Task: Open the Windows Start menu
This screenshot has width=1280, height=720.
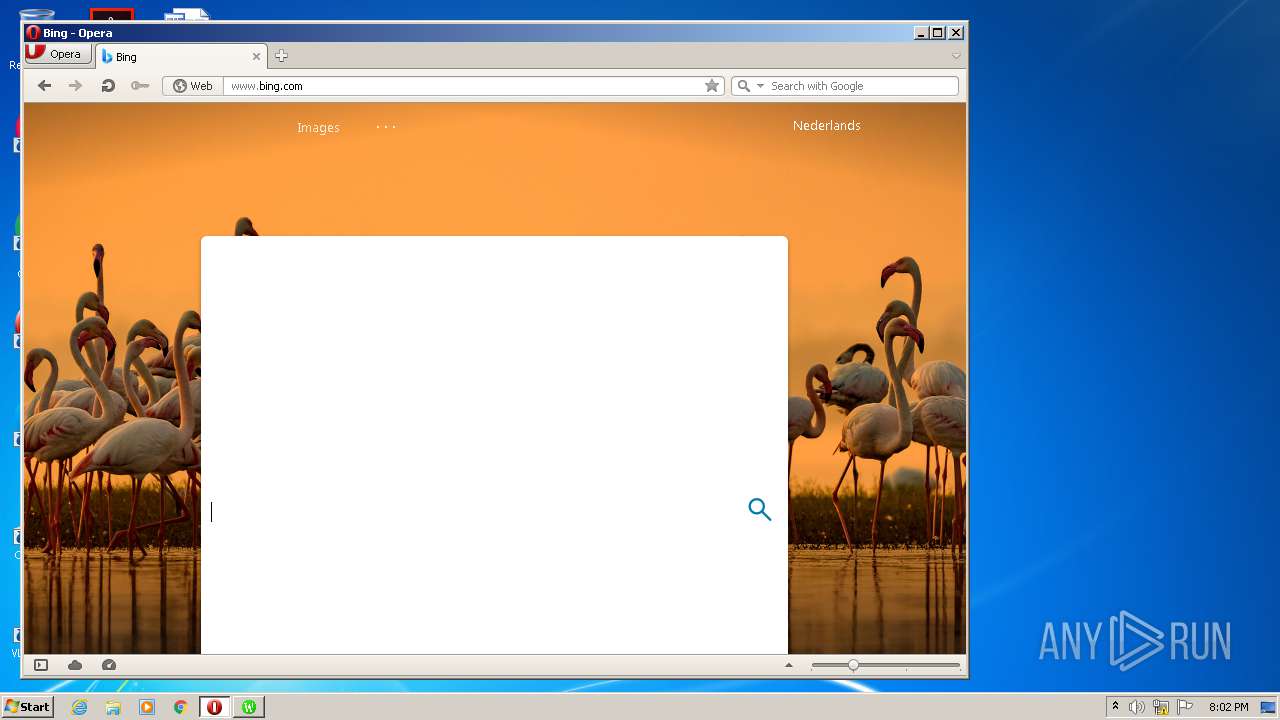Action: point(27,707)
